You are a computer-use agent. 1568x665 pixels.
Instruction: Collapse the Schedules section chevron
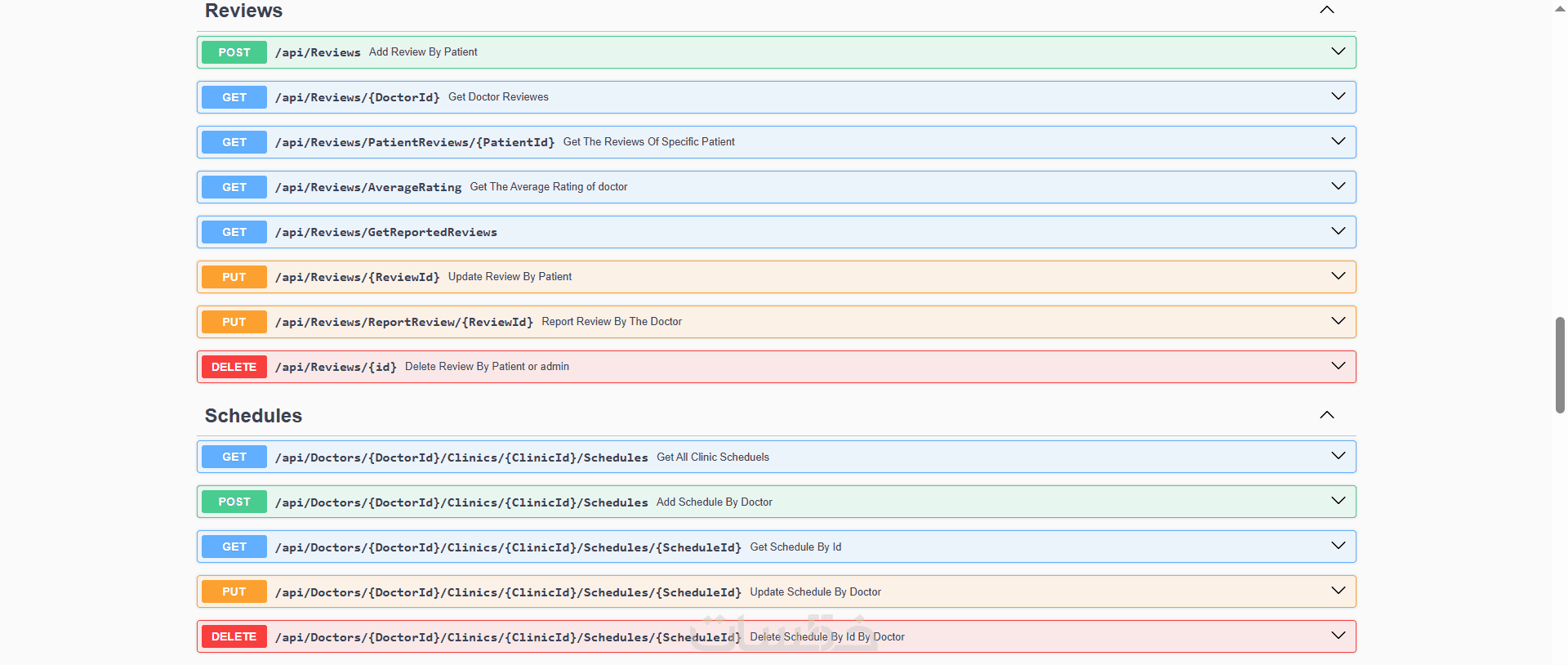pos(1327,415)
